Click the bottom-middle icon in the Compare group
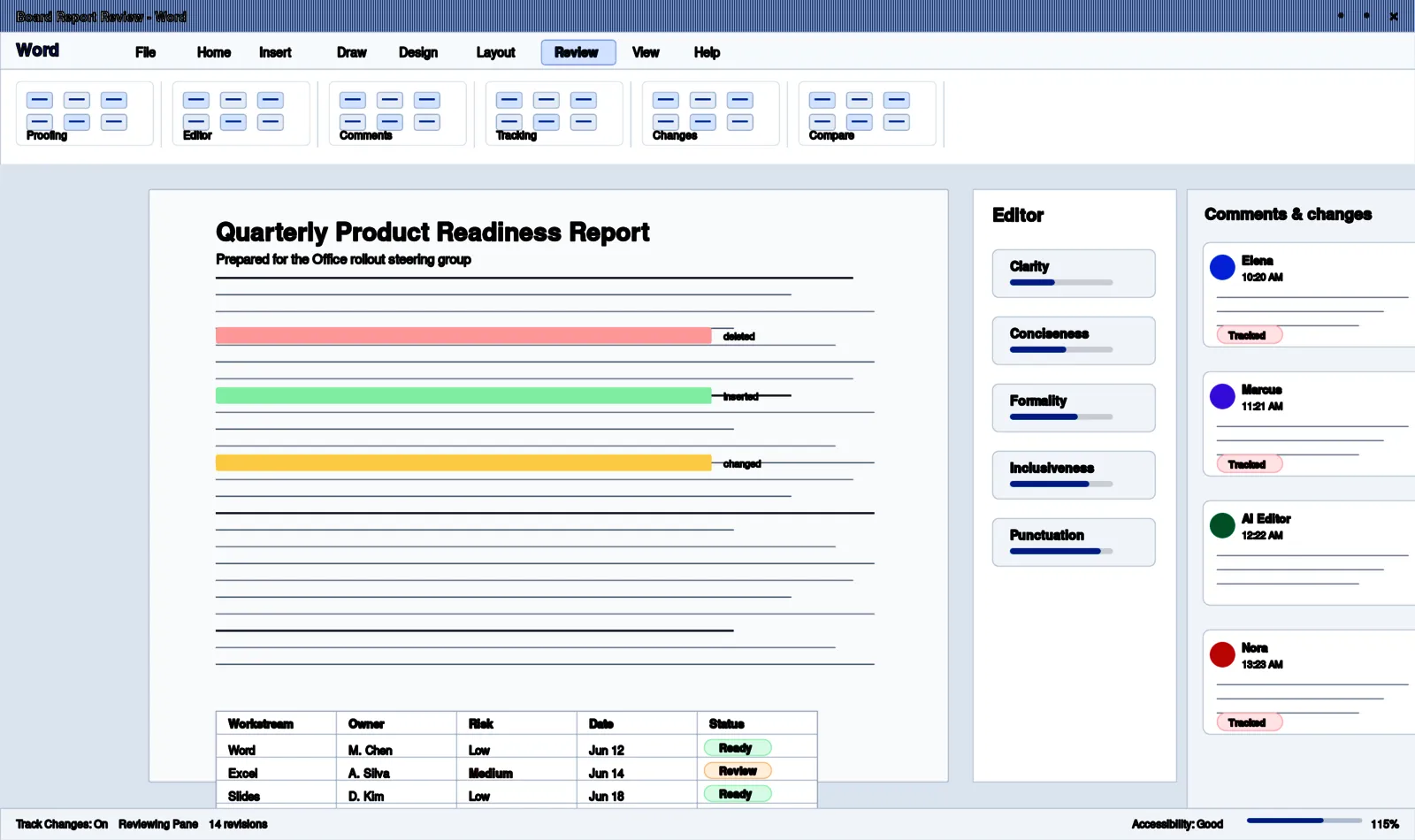Image resolution: width=1415 pixels, height=840 pixels. (x=860, y=122)
